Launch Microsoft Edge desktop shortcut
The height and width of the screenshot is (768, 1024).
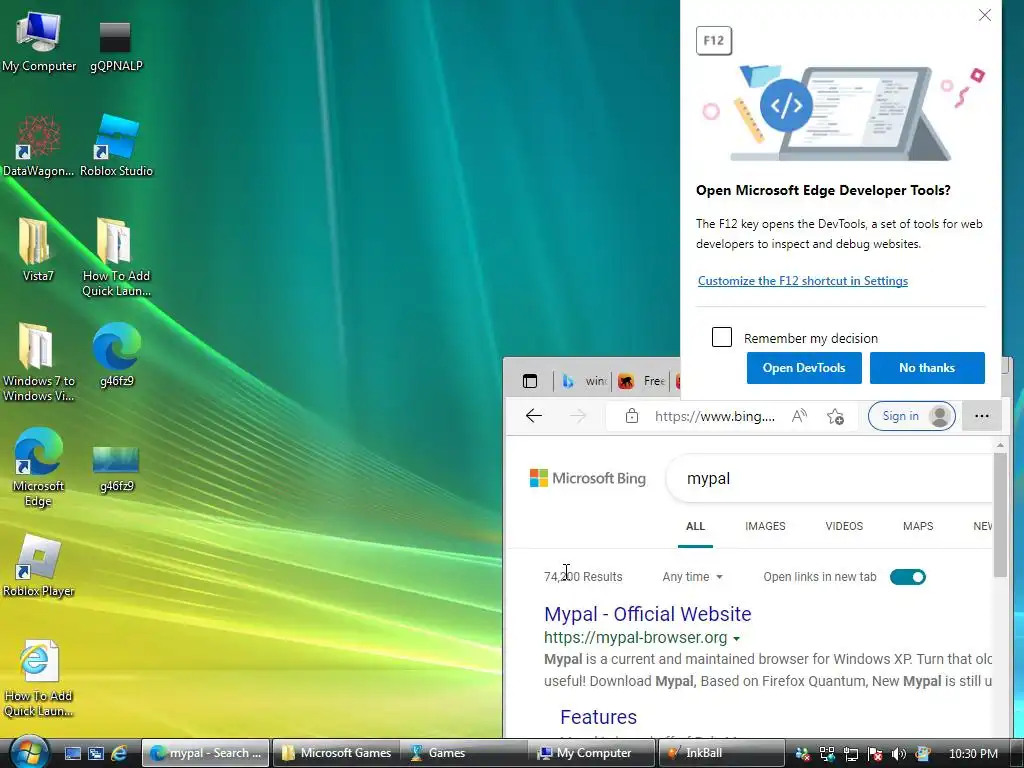point(38,466)
